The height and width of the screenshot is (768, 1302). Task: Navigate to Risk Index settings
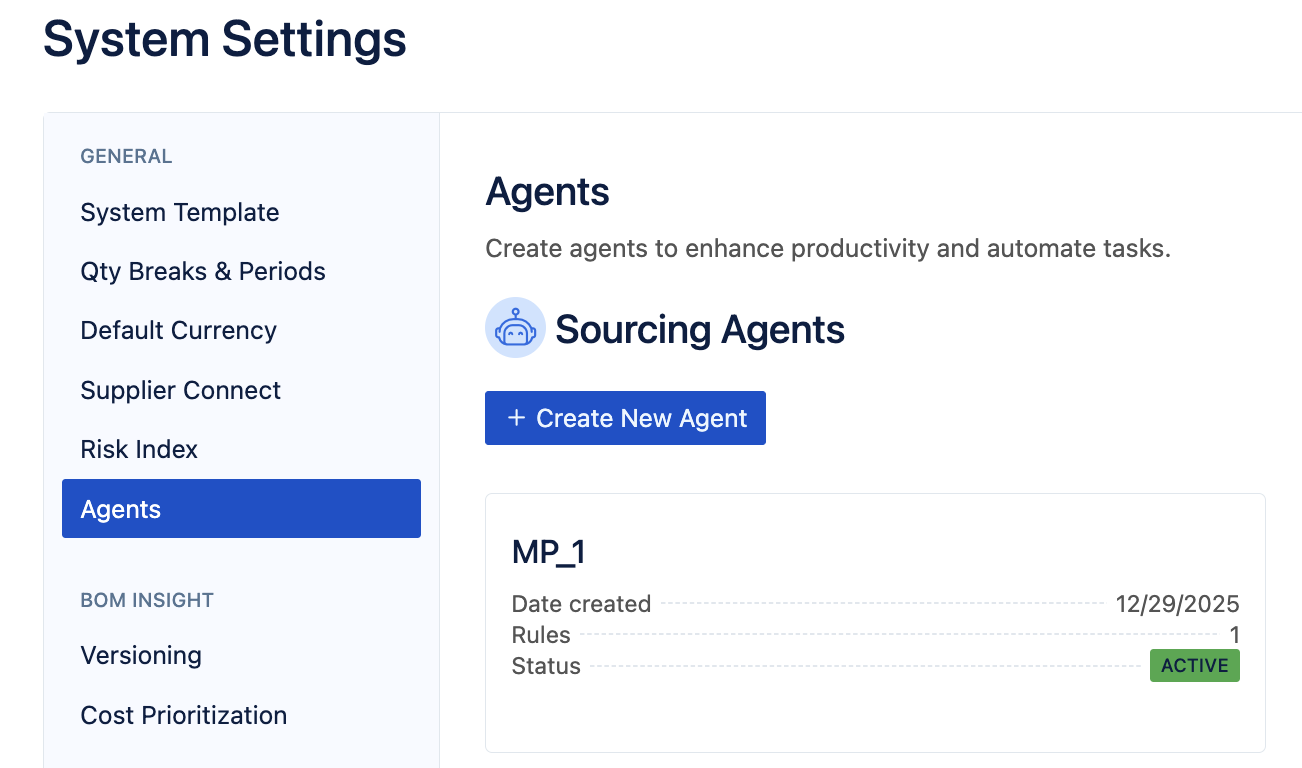139,449
